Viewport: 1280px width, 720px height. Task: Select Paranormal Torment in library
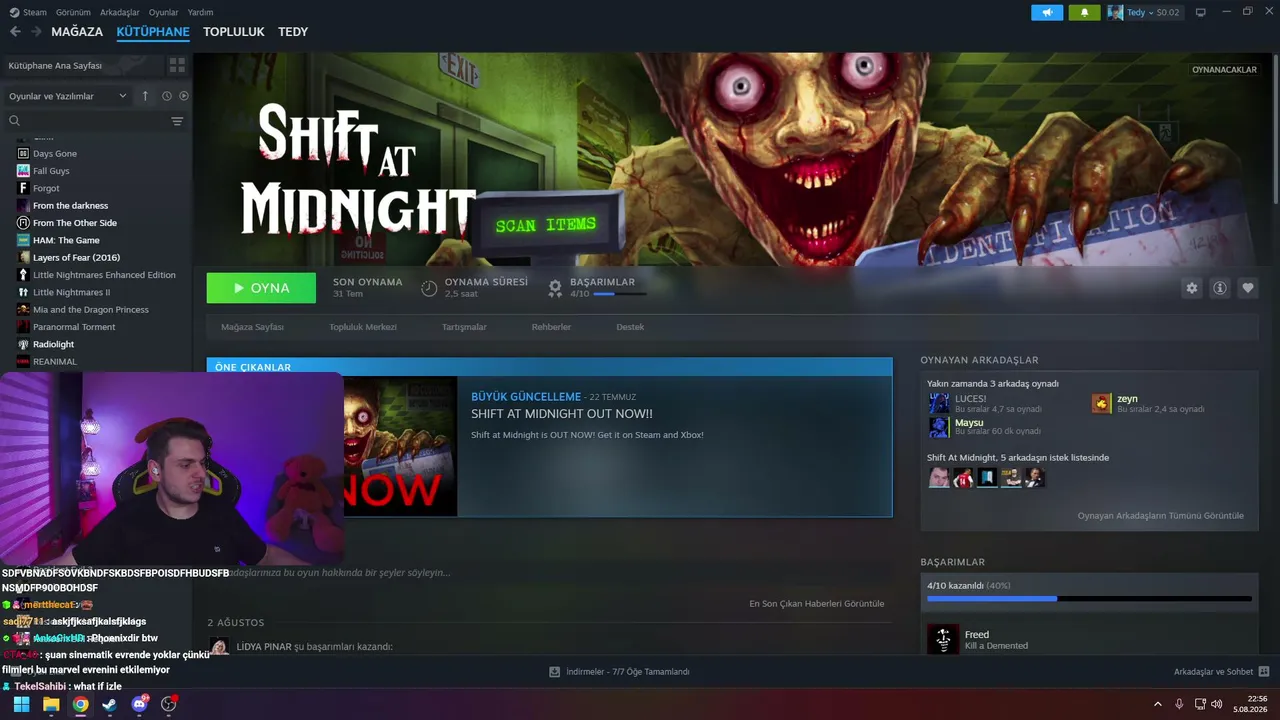74,327
